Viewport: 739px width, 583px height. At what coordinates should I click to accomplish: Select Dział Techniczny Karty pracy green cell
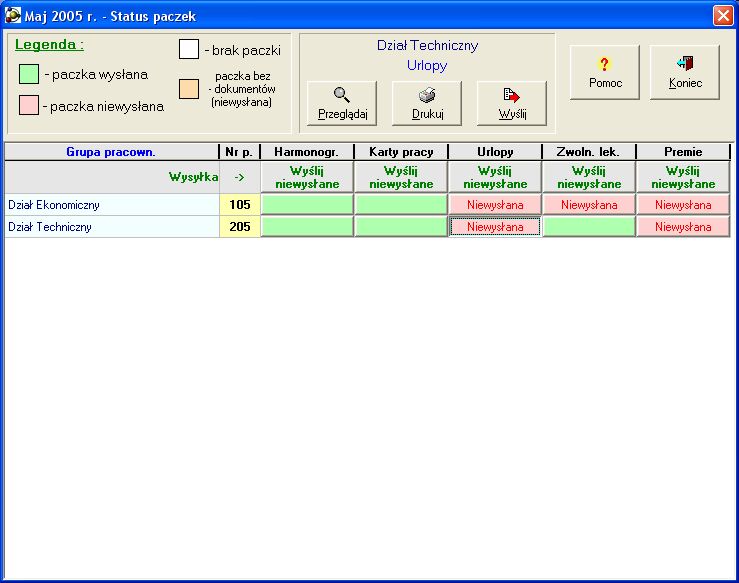tap(401, 227)
